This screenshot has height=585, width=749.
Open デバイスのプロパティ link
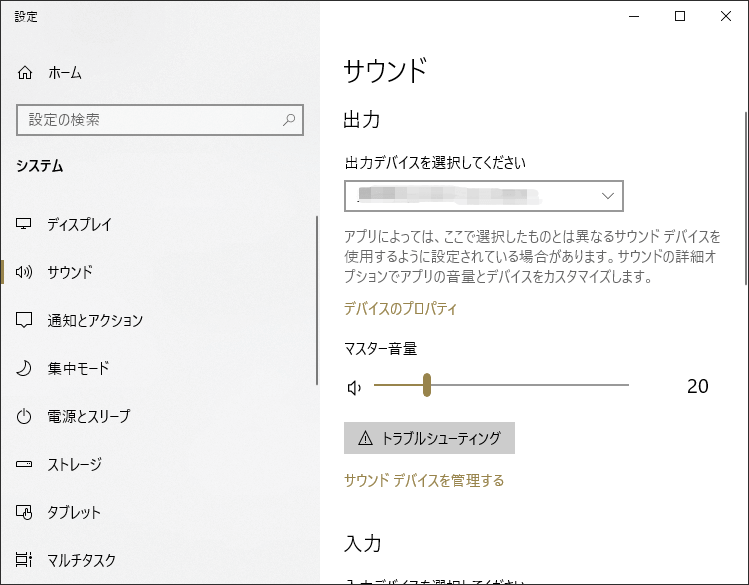400,308
